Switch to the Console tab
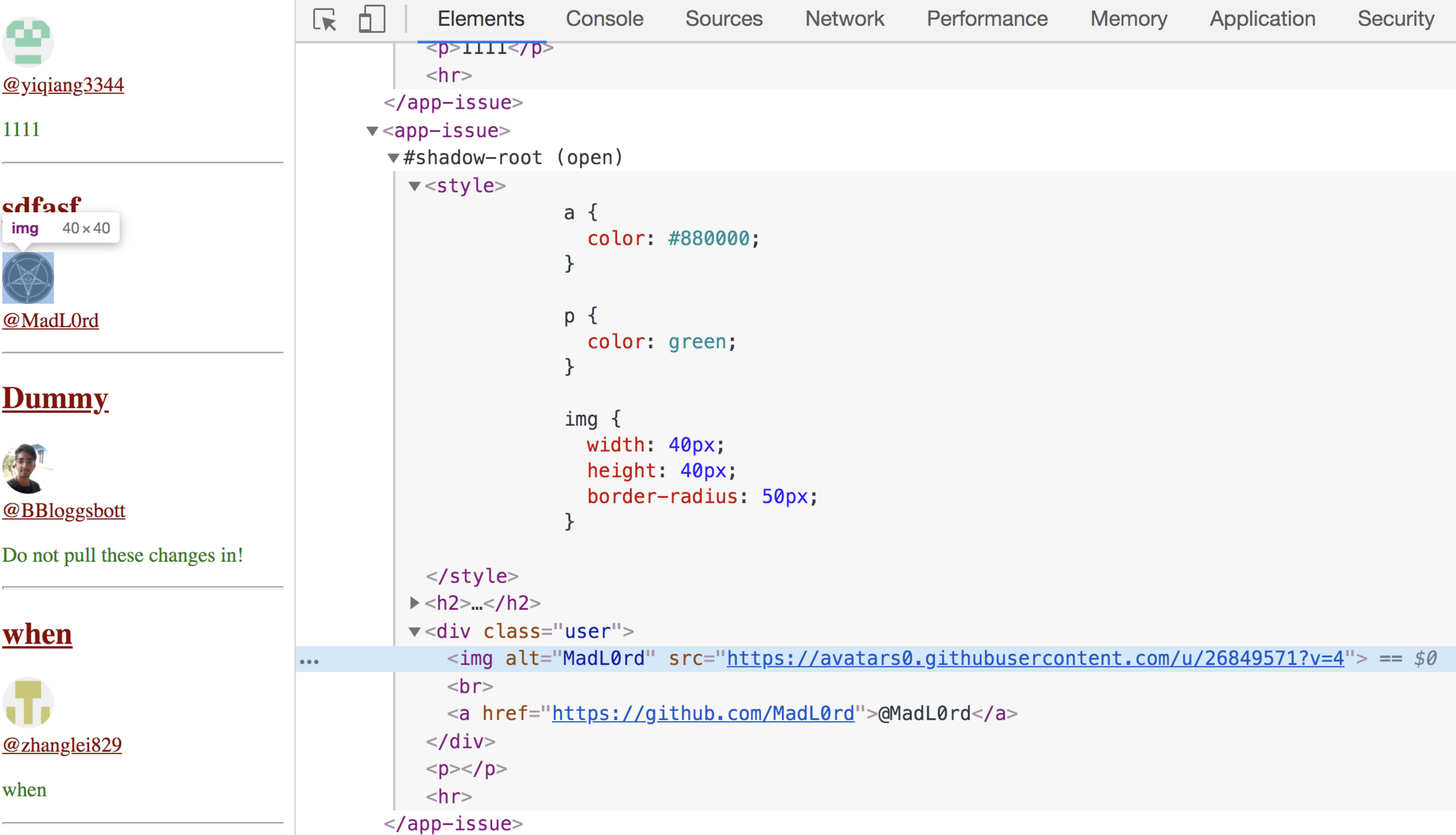This screenshot has height=835, width=1456. (604, 19)
